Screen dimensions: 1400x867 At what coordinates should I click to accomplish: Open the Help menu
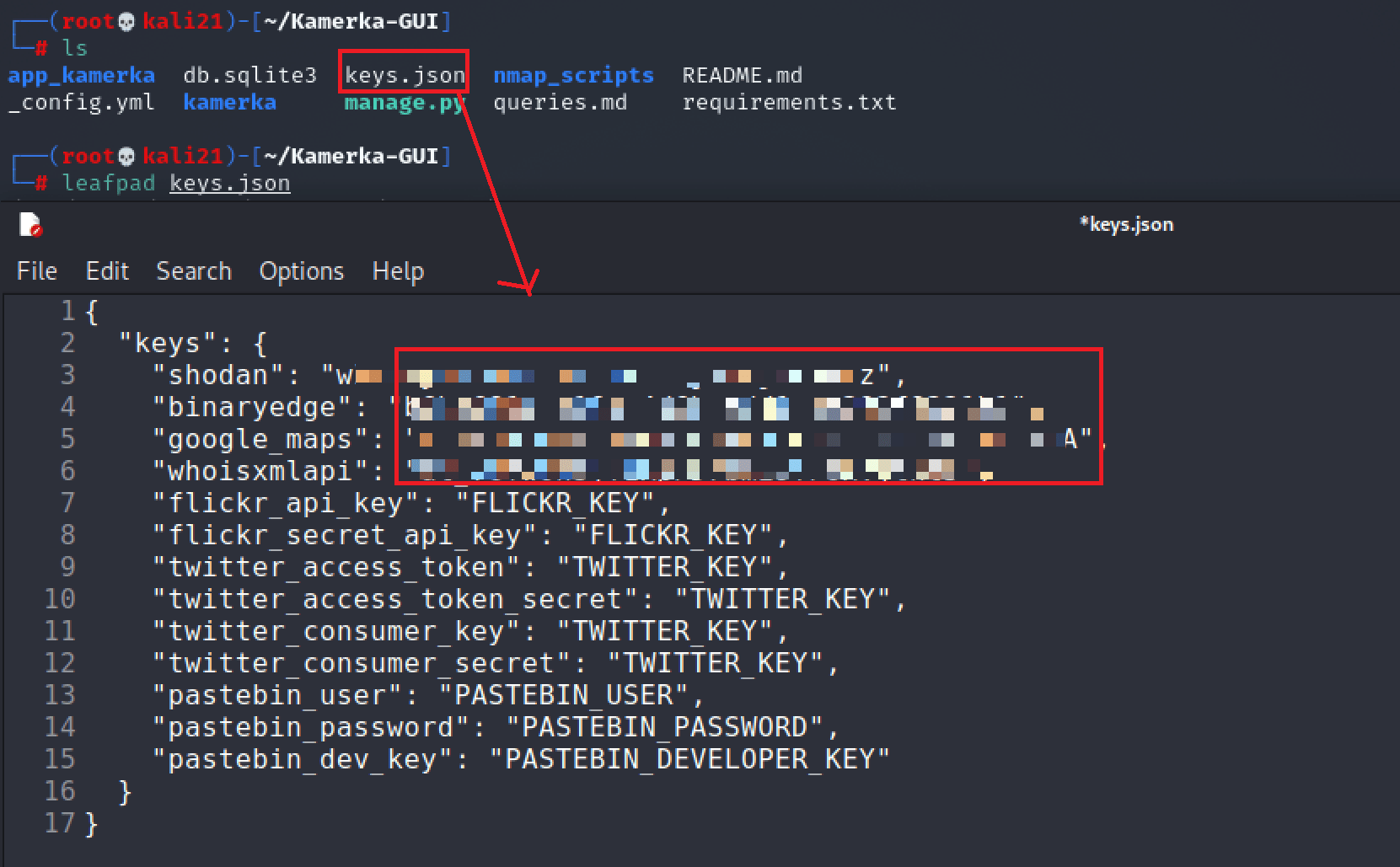(x=398, y=270)
